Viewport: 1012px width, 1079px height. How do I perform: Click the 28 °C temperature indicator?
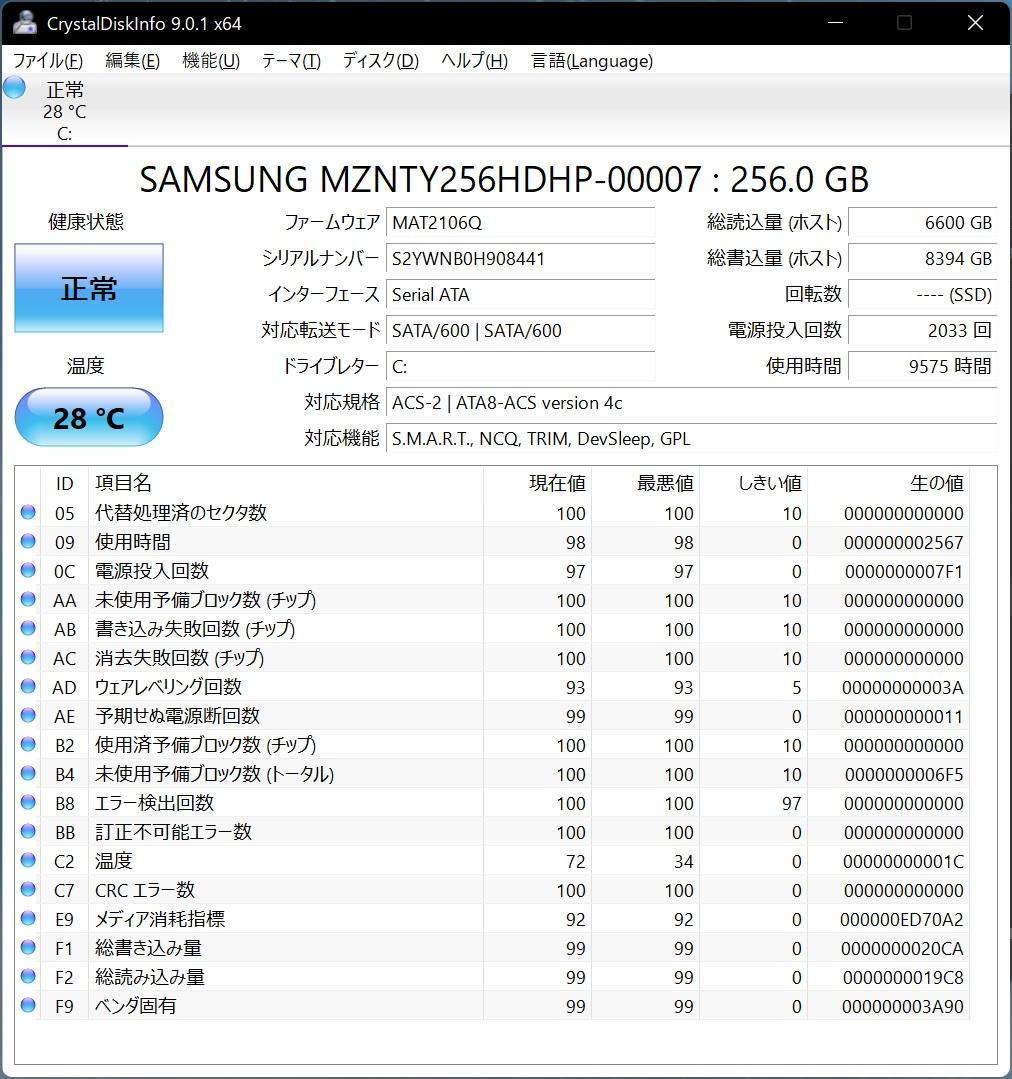click(88, 417)
